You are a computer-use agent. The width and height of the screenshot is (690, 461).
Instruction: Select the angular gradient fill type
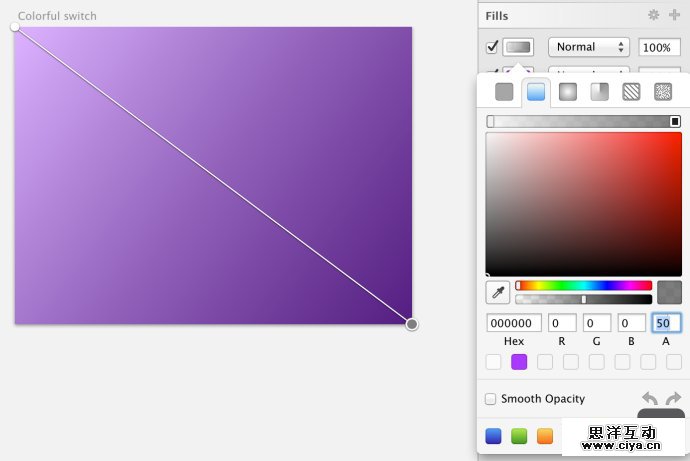click(599, 92)
